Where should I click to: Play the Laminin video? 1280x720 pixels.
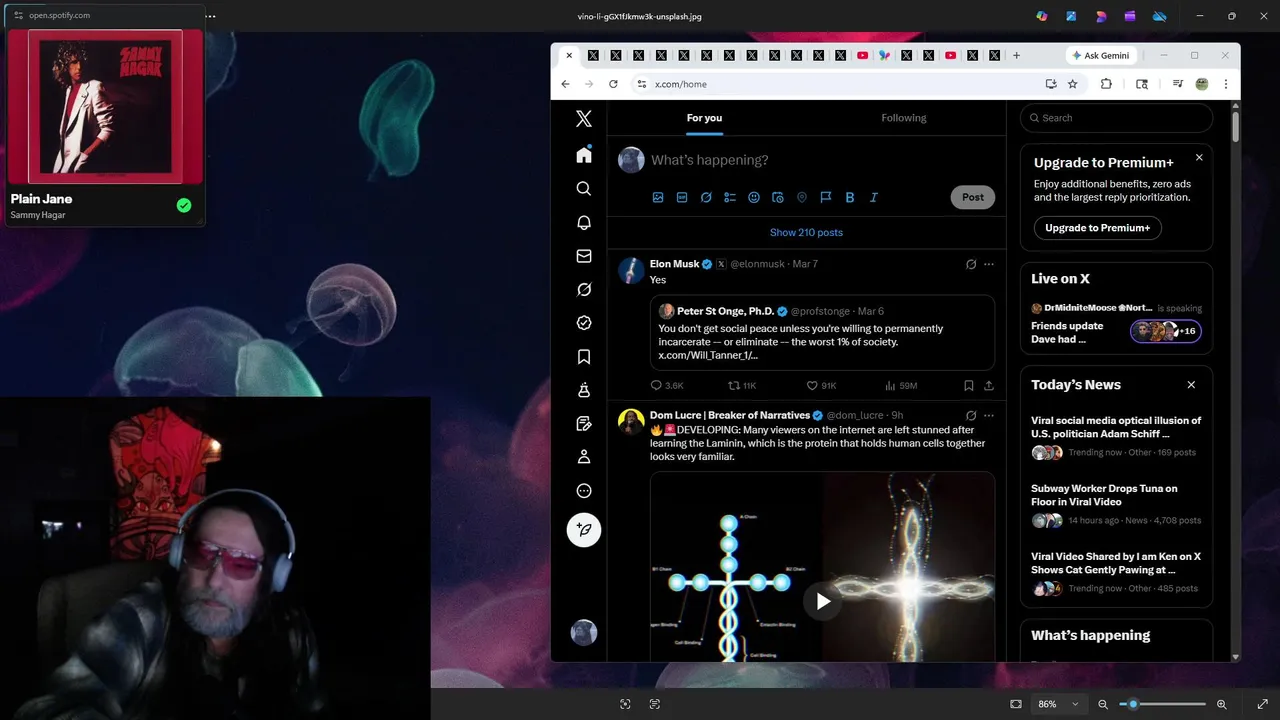[x=822, y=601]
